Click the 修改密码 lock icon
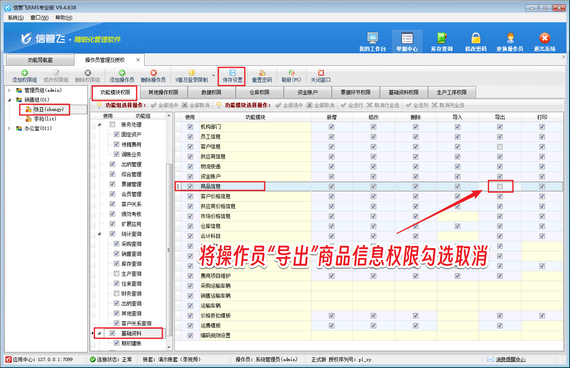Screen dimensions: 570x368 click(x=475, y=37)
